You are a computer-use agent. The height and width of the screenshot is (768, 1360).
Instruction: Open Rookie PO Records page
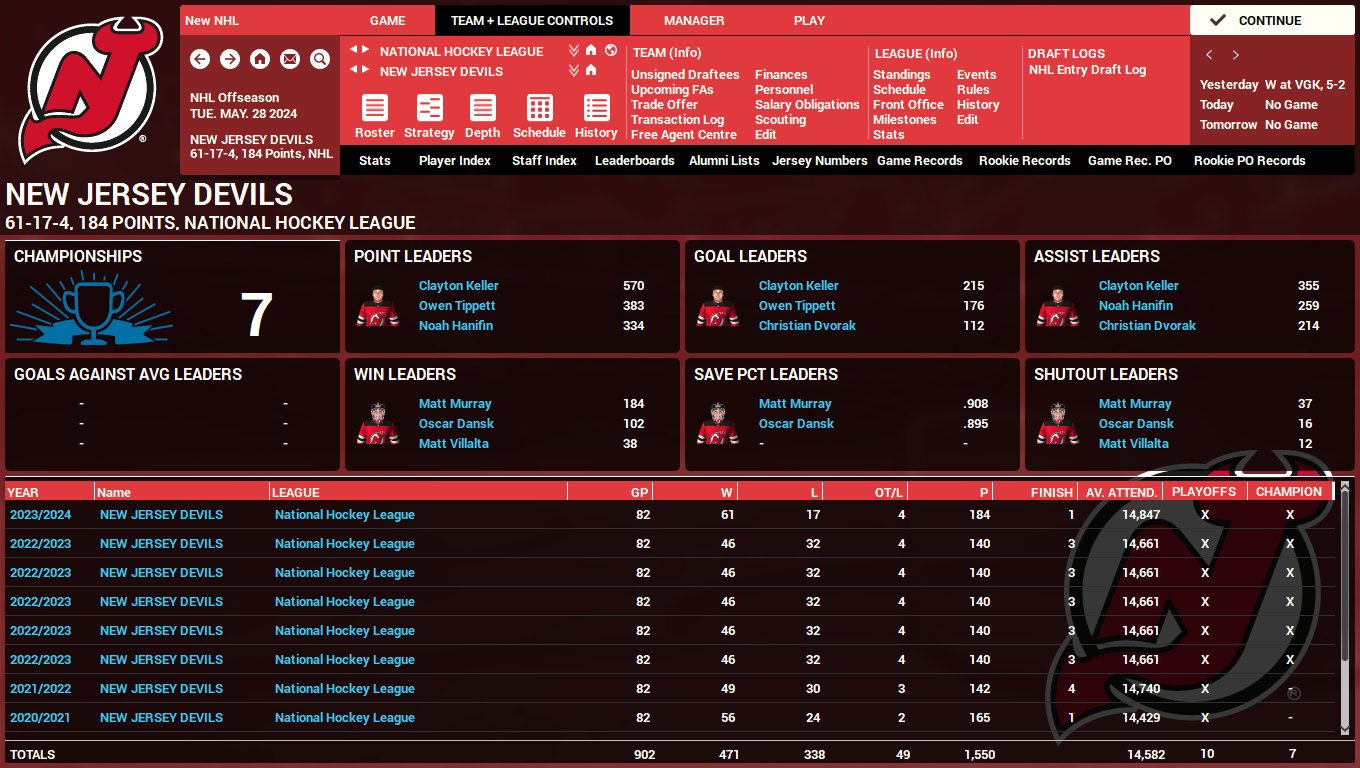point(1250,160)
